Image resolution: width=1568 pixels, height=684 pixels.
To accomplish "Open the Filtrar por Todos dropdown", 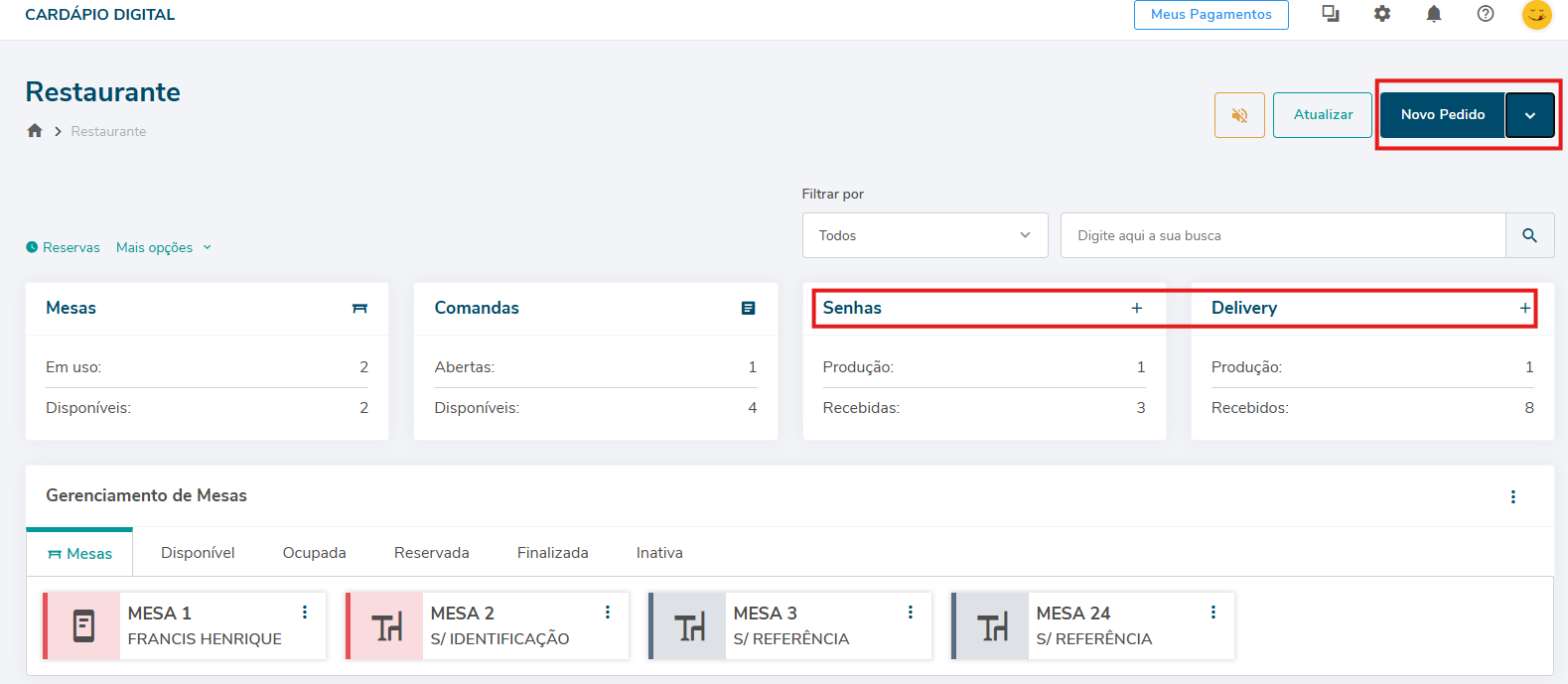I will tap(924, 235).
